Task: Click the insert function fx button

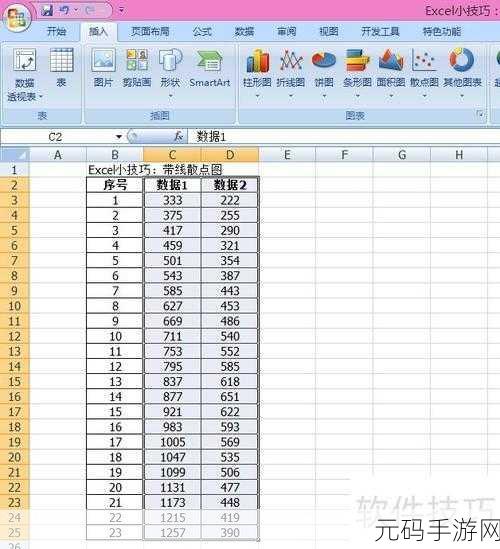Action: click(179, 136)
